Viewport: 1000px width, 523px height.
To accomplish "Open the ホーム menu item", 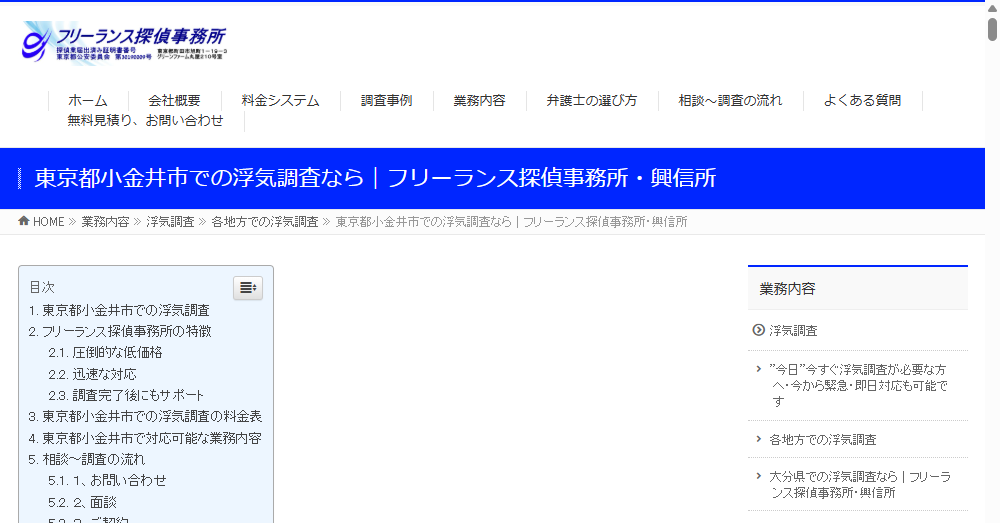I will pos(87,100).
